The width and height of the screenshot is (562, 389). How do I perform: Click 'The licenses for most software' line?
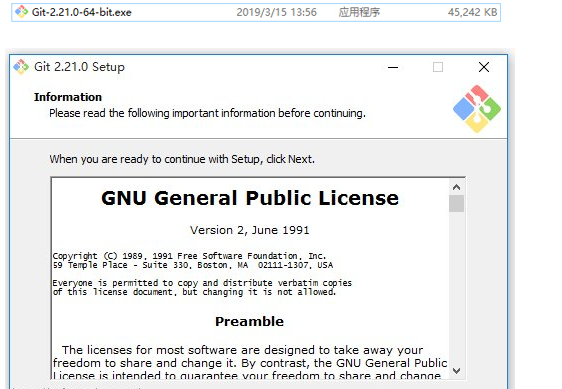pyautogui.click(x=242, y=350)
